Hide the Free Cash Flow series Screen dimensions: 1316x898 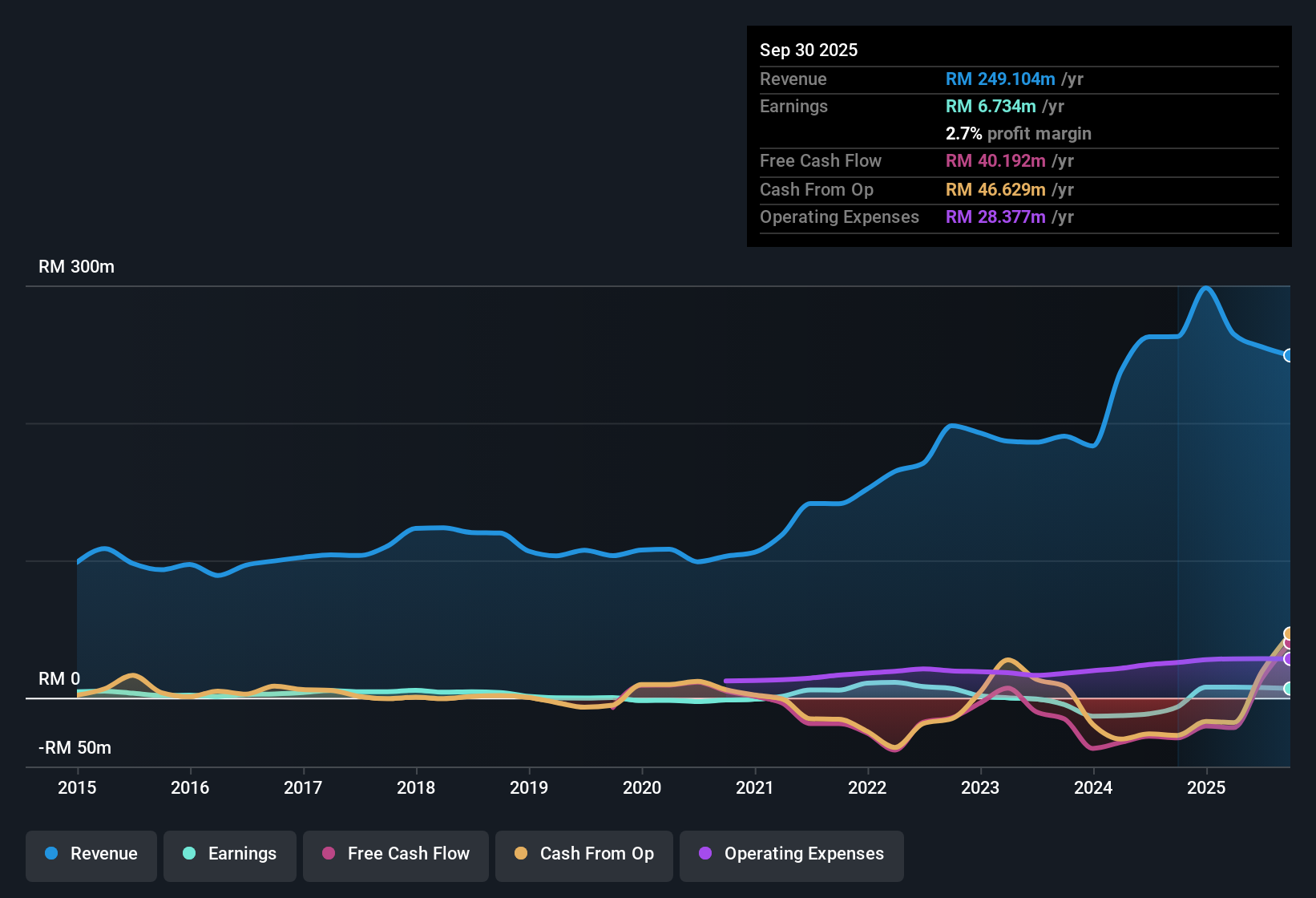[395, 854]
